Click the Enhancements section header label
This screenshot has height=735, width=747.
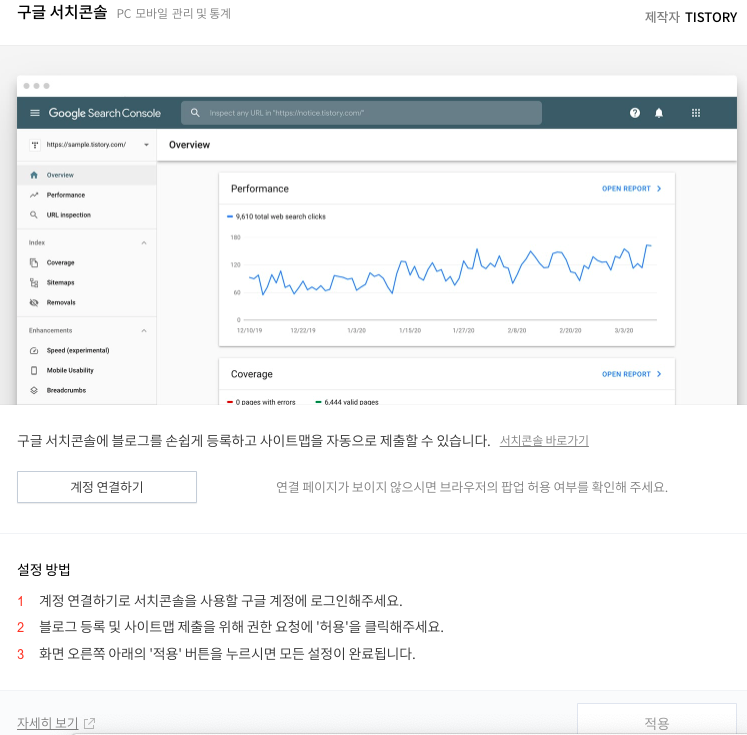[x=50, y=331]
